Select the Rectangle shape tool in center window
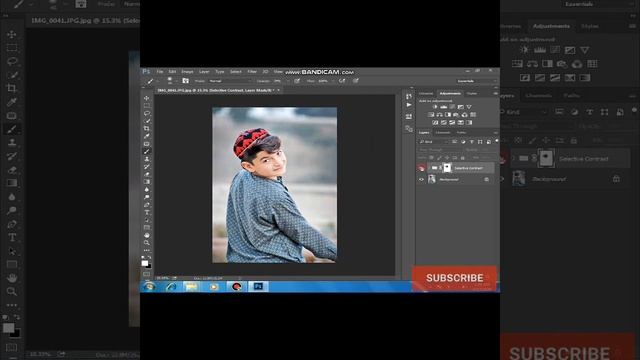This screenshot has height=360, width=640. 147,227
